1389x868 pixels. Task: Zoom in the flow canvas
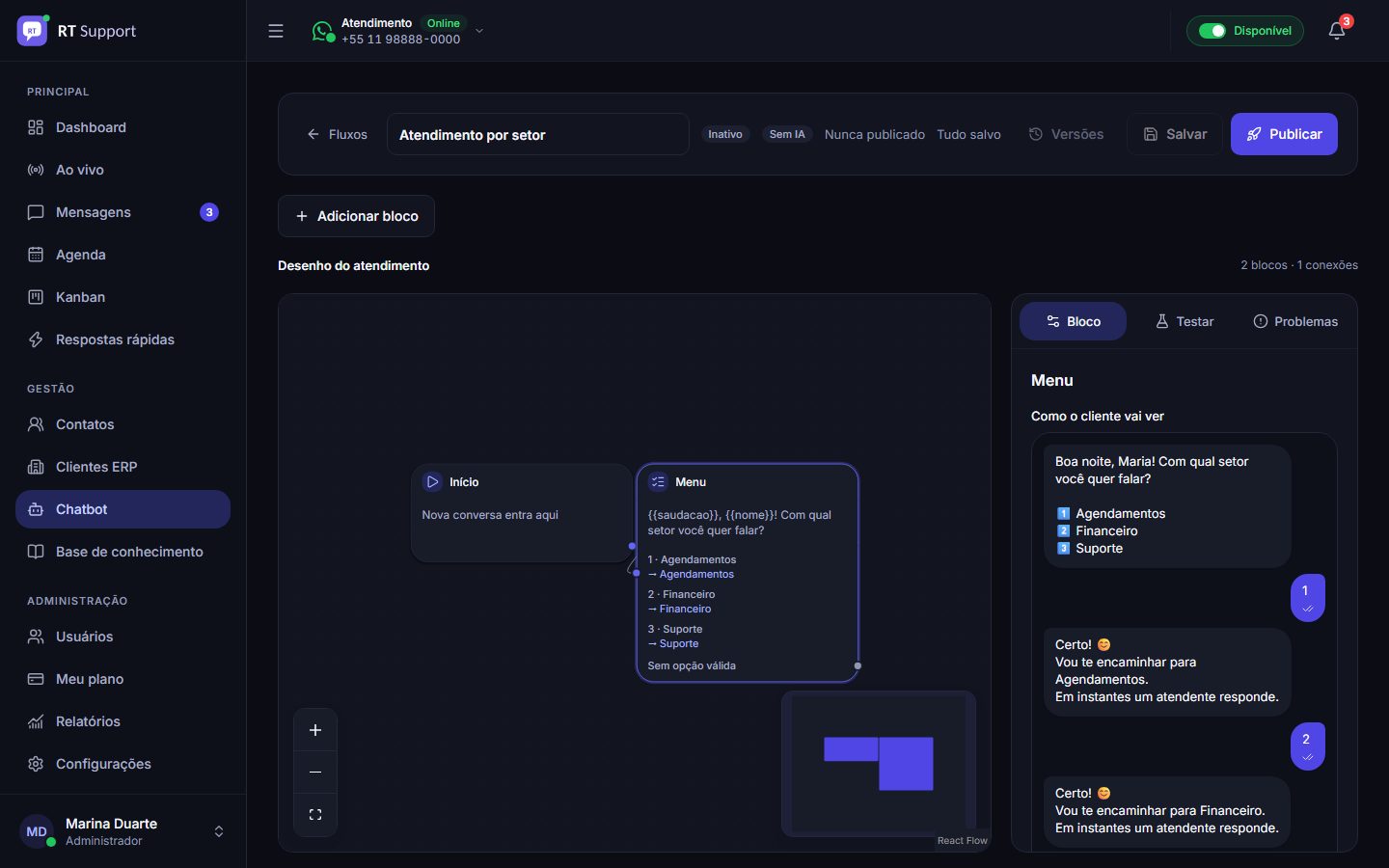coord(315,730)
